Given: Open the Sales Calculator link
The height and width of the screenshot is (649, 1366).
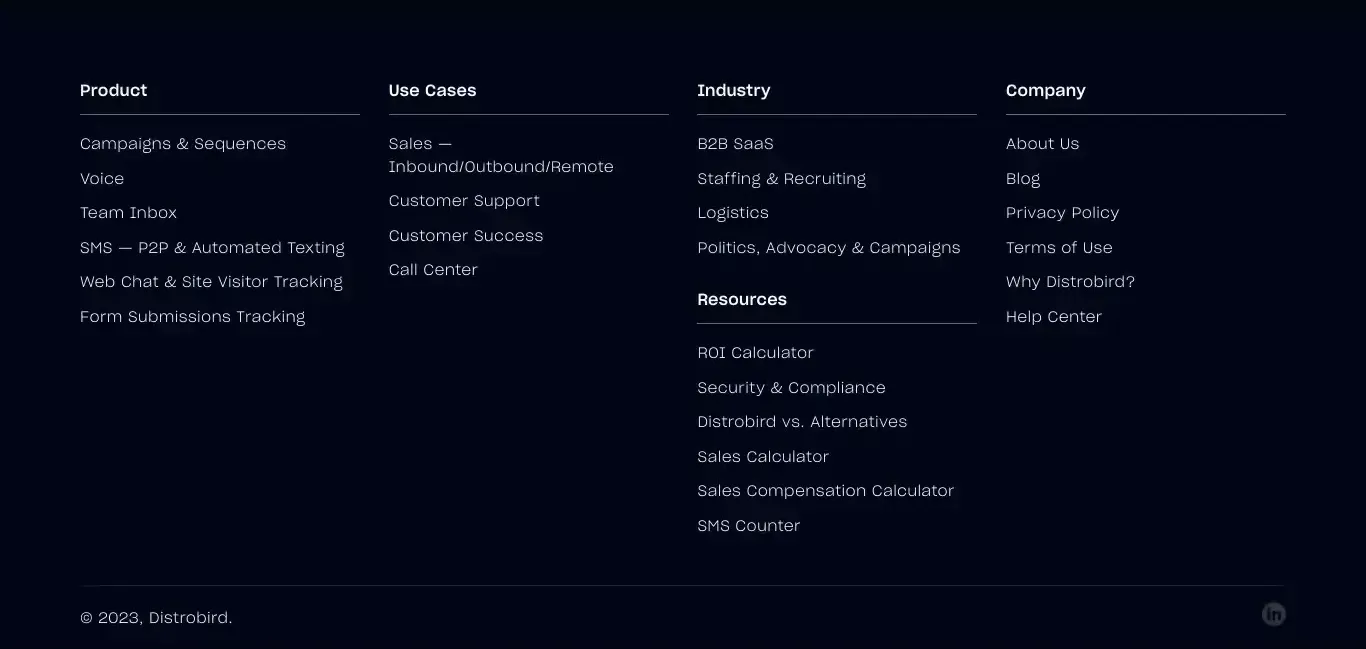Looking at the screenshot, I should (763, 457).
